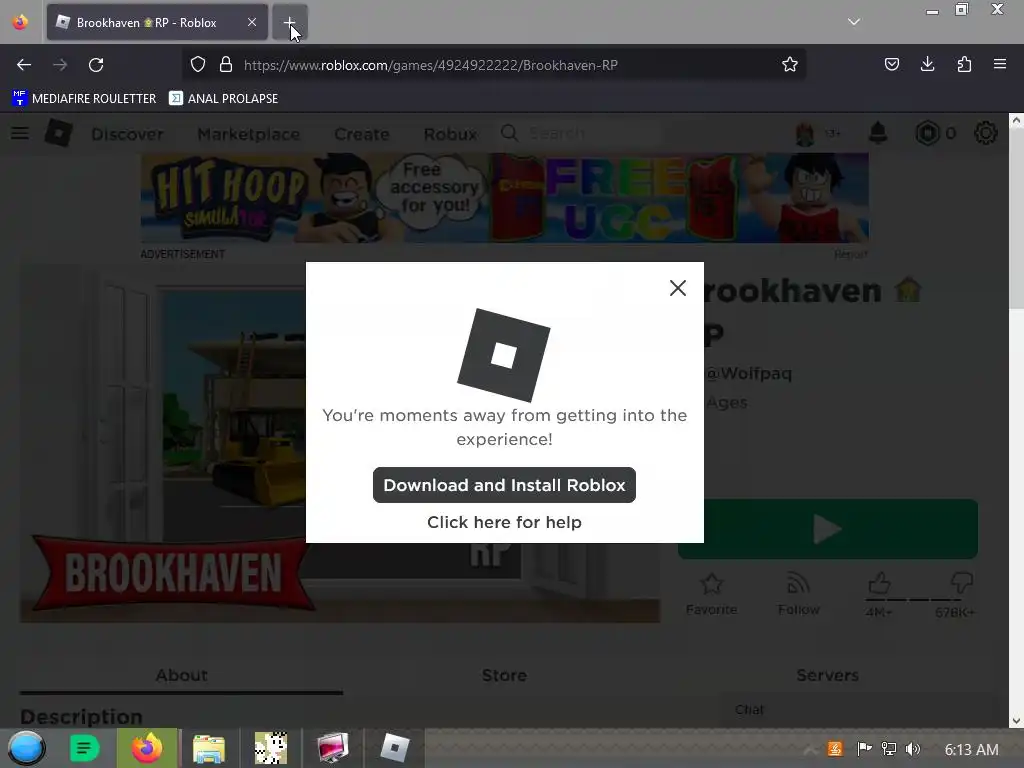The image size is (1024, 768).
Task: Open the Firefox downloads panel
Action: (927, 64)
